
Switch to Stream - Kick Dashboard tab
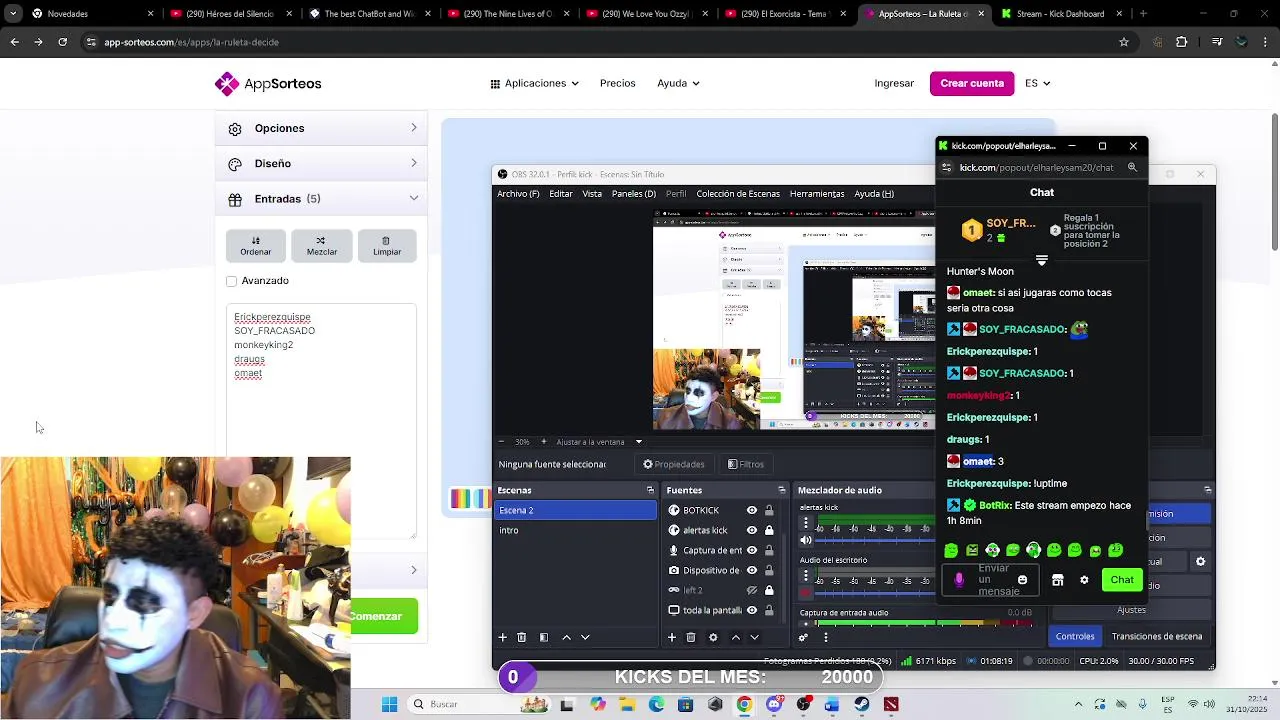pyautogui.click(x=1060, y=14)
